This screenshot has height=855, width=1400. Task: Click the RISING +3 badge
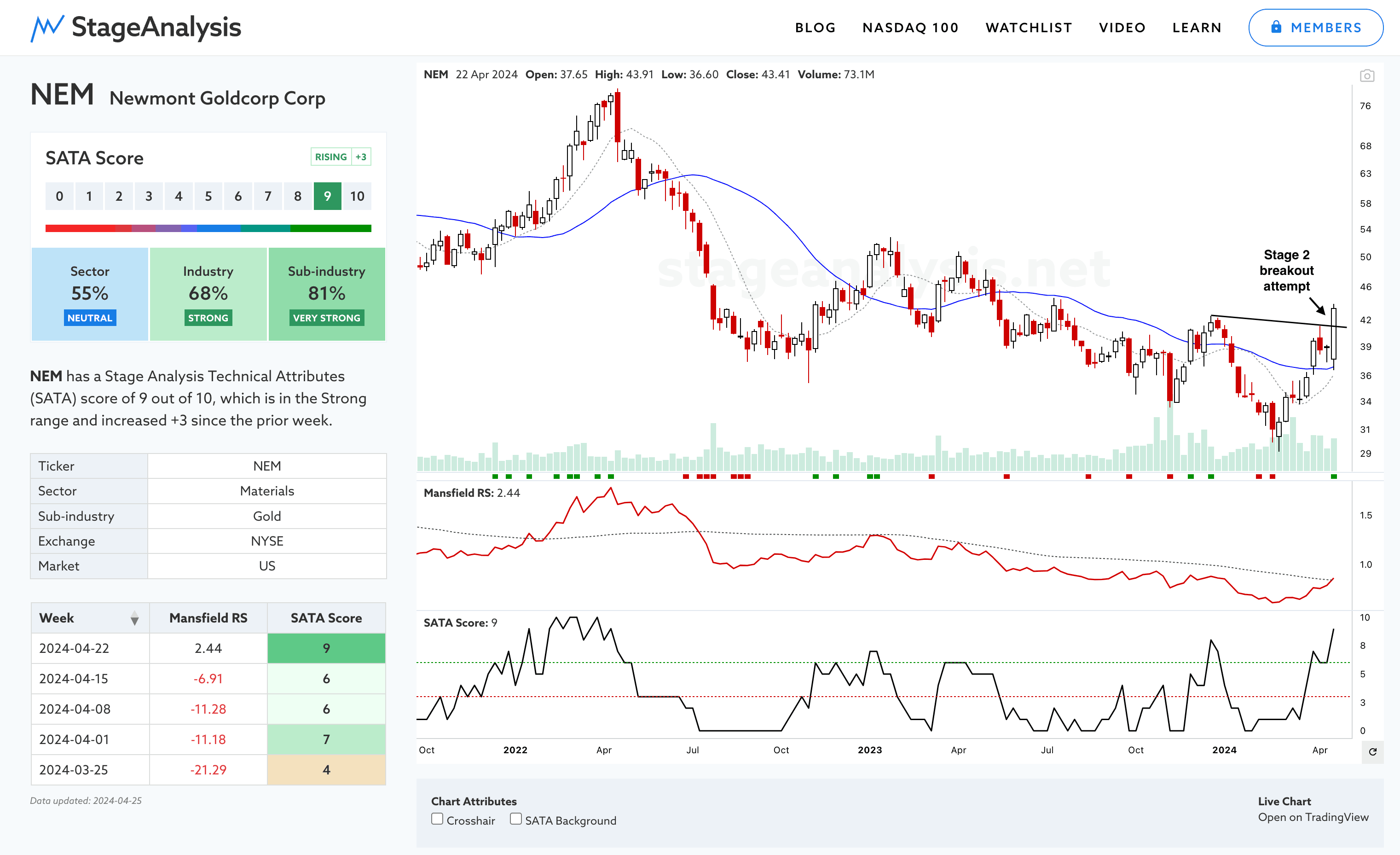[341, 157]
